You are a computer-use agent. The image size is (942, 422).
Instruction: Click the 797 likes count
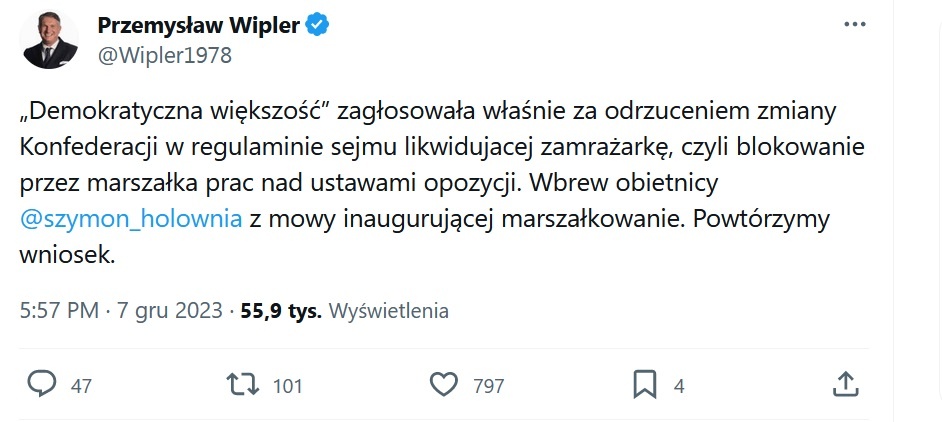tap(488, 386)
